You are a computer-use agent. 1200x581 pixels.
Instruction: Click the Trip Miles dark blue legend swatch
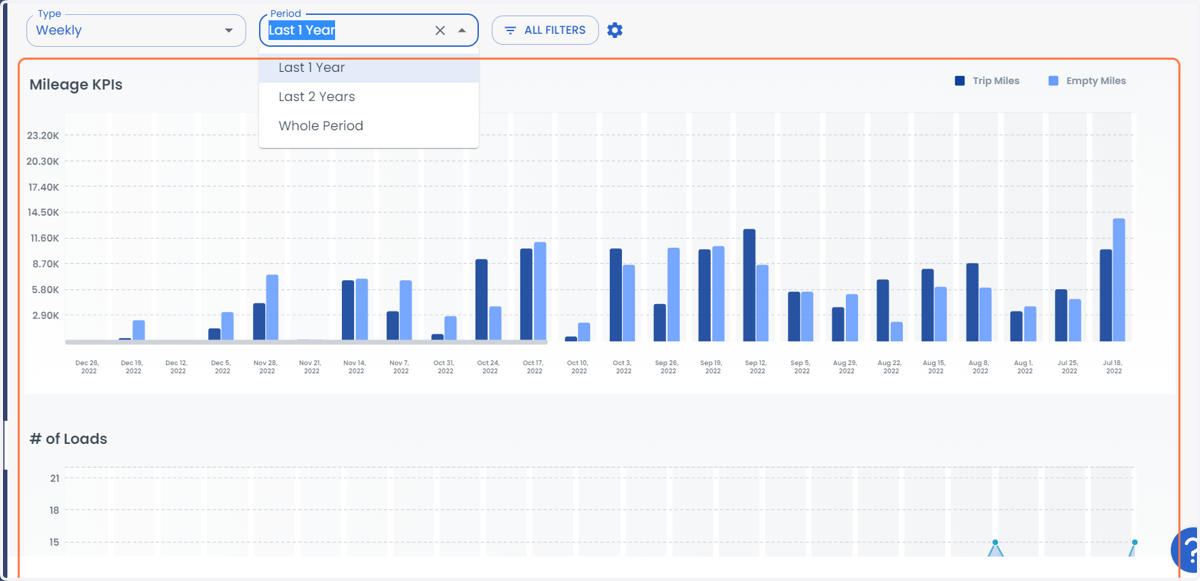click(960, 81)
